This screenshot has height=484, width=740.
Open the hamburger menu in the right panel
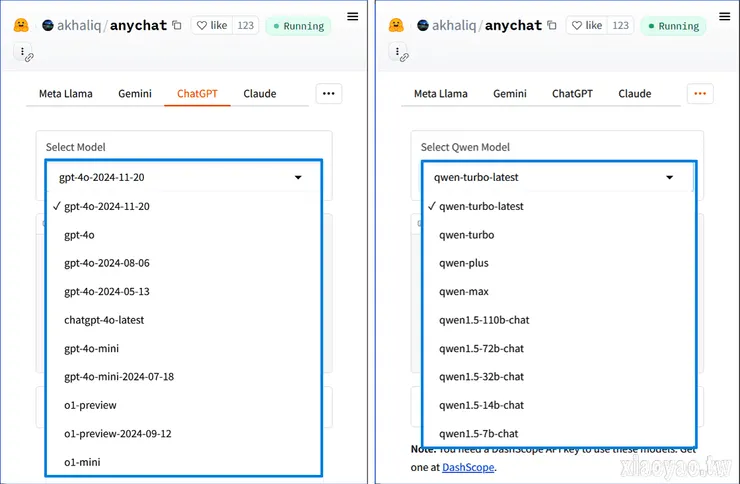coord(725,17)
